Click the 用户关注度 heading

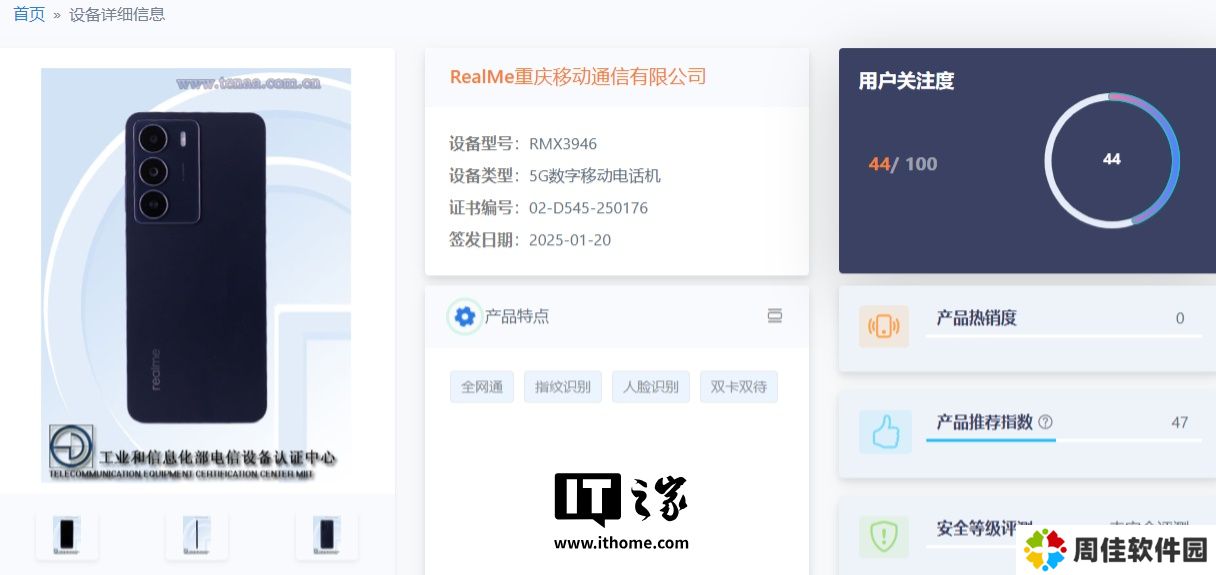click(x=906, y=81)
